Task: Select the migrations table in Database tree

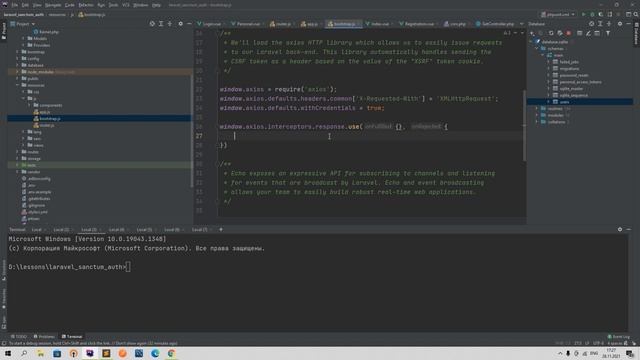Action: [x=569, y=69]
